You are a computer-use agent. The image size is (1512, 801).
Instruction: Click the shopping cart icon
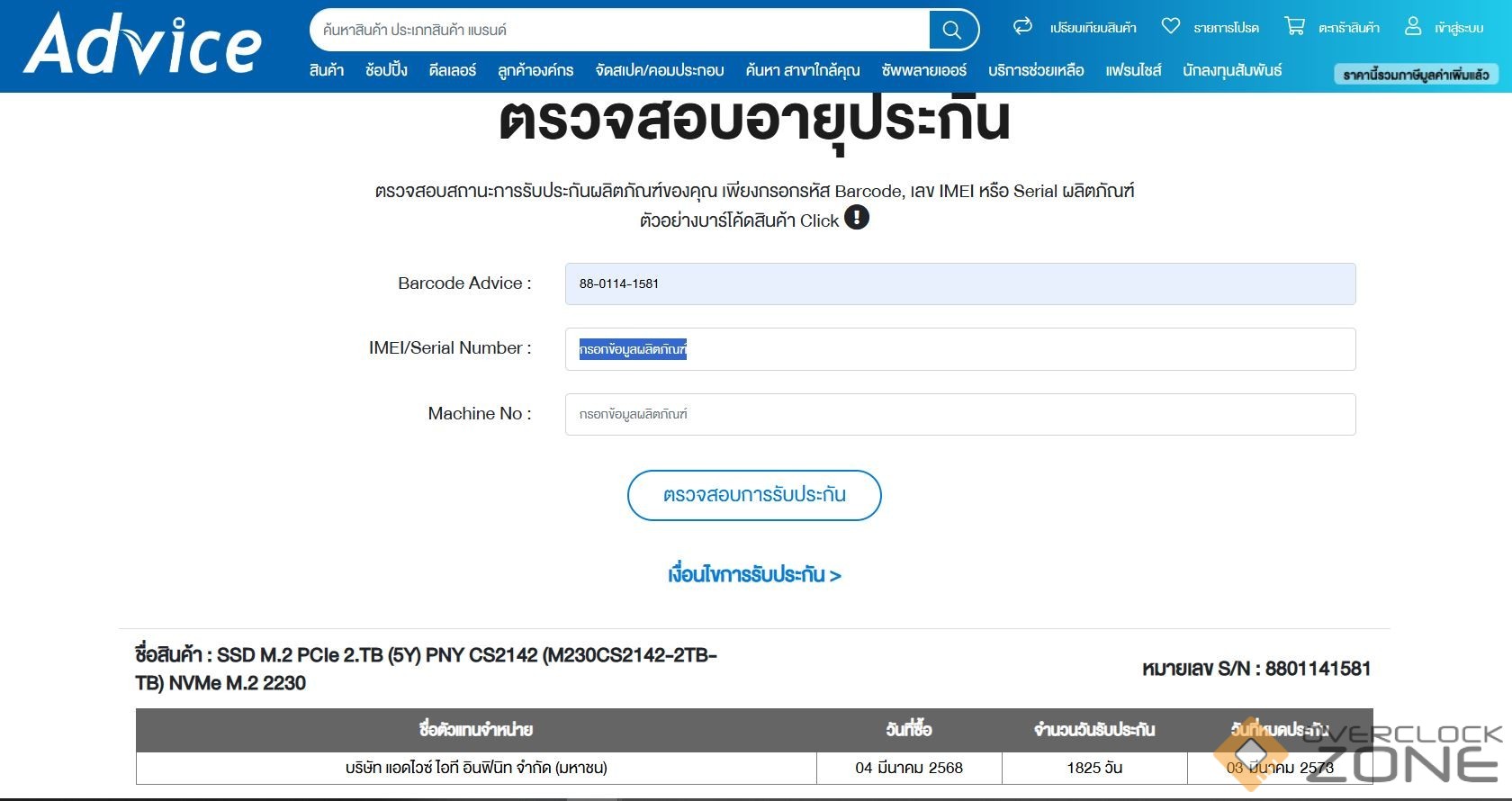[x=1294, y=26]
